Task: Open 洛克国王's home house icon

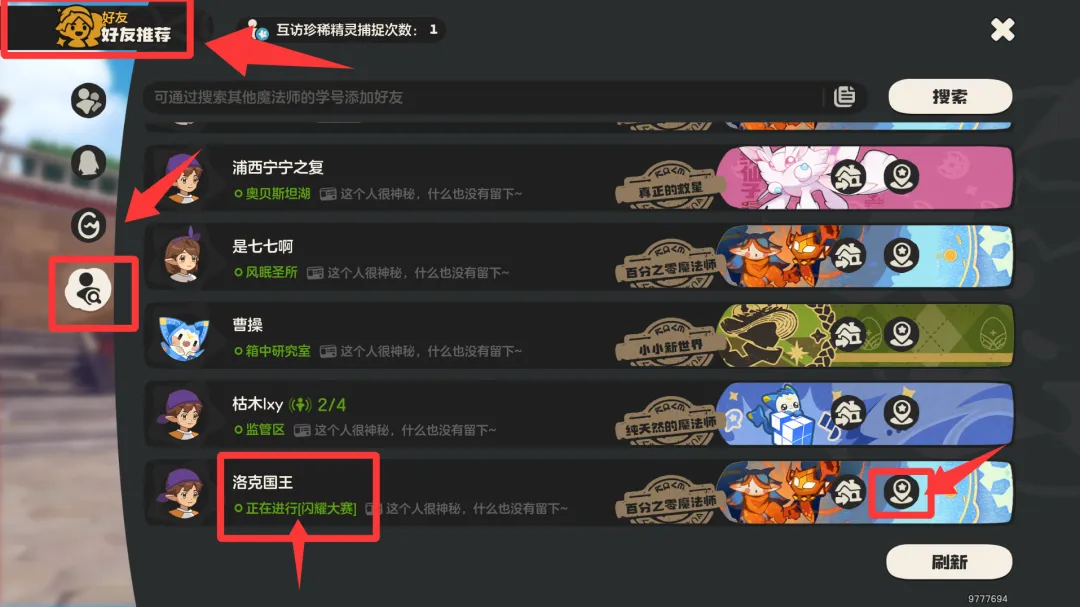Action: tap(849, 492)
